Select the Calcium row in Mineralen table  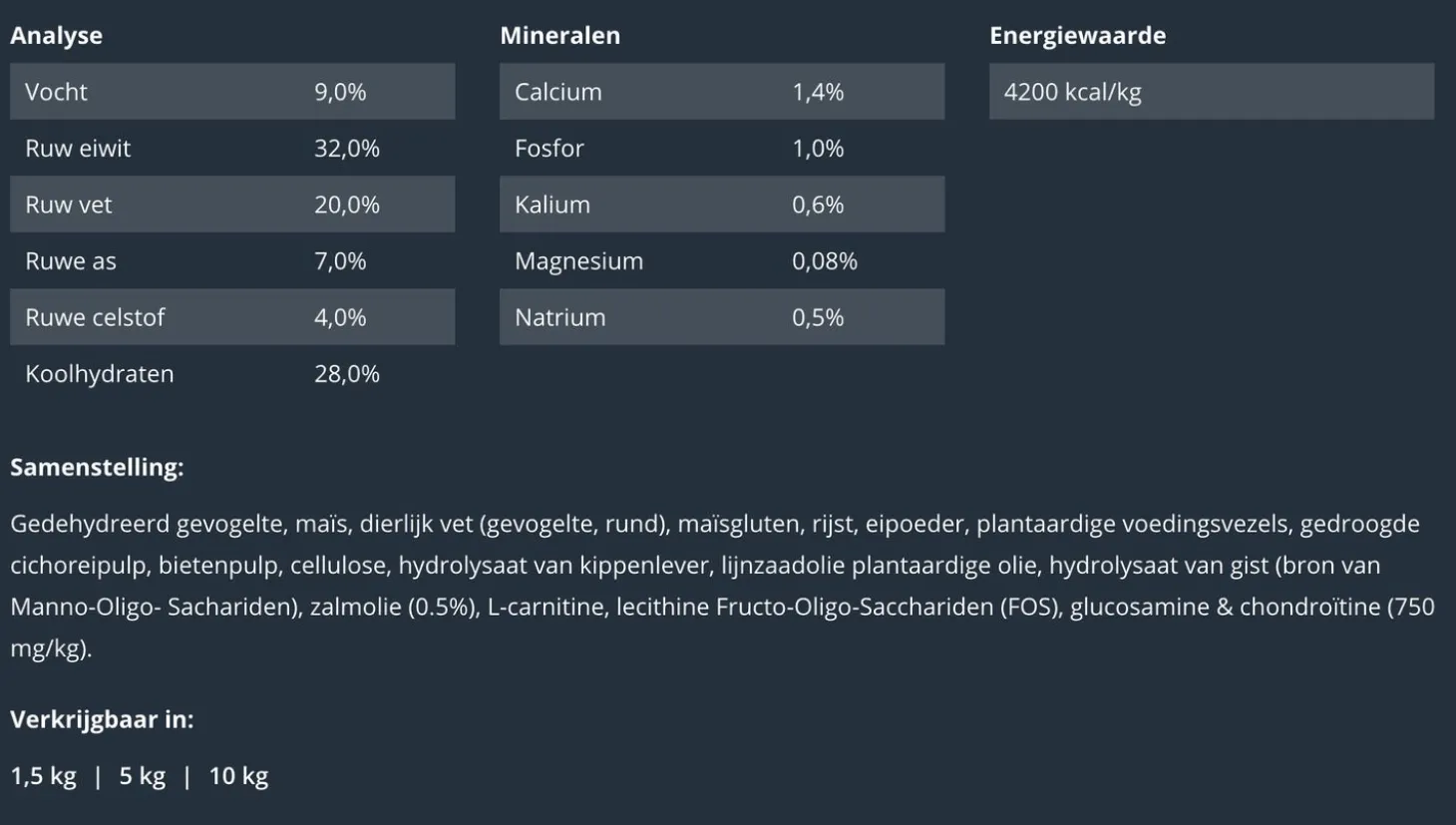(721, 92)
